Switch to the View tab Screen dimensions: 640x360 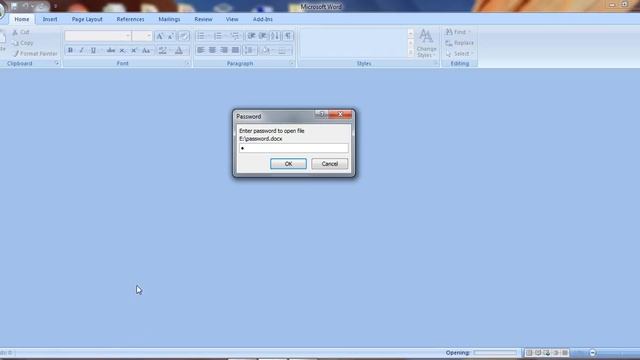pyautogui.click(x=232, y=19)
